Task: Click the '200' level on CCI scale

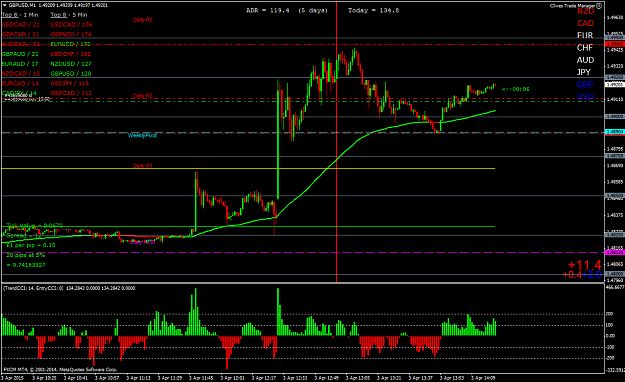Action: coord(609,314)
